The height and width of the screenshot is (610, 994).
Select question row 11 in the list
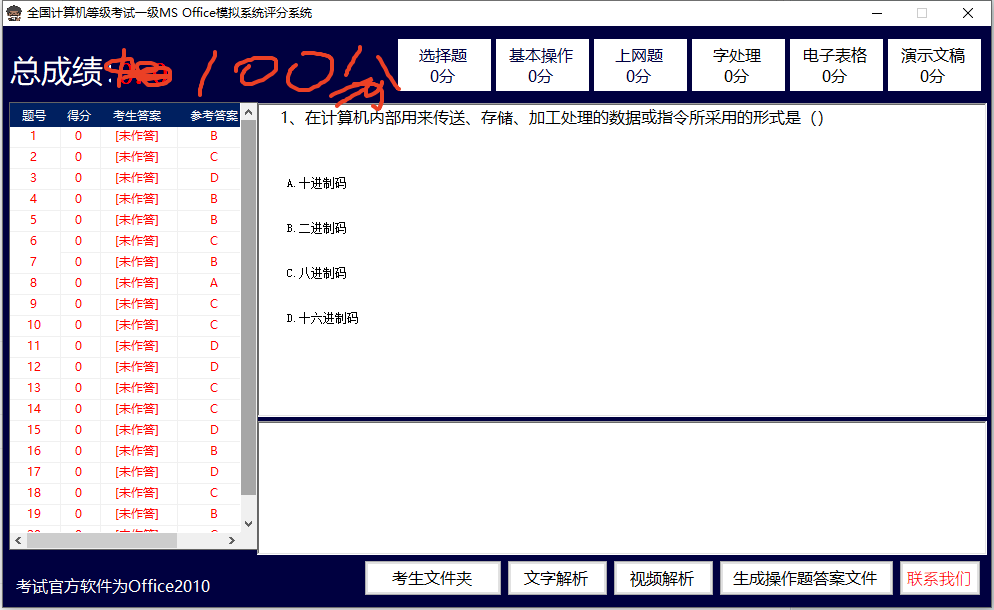point(125,346)
